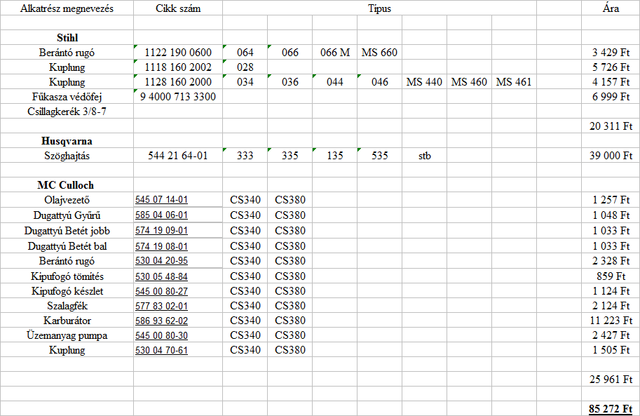Screen dimensions: 640x416
Task: Select the Fűkasza védőfej cell
Action: point(67,97)
